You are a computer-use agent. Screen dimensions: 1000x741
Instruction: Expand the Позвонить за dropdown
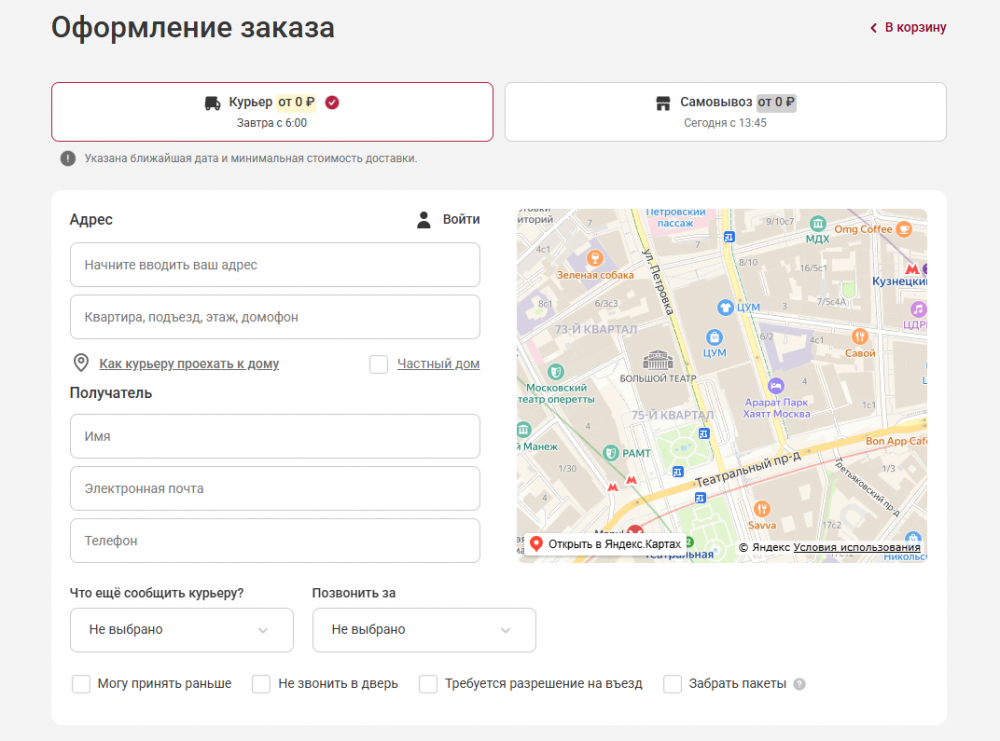click(x=424, y=630)
